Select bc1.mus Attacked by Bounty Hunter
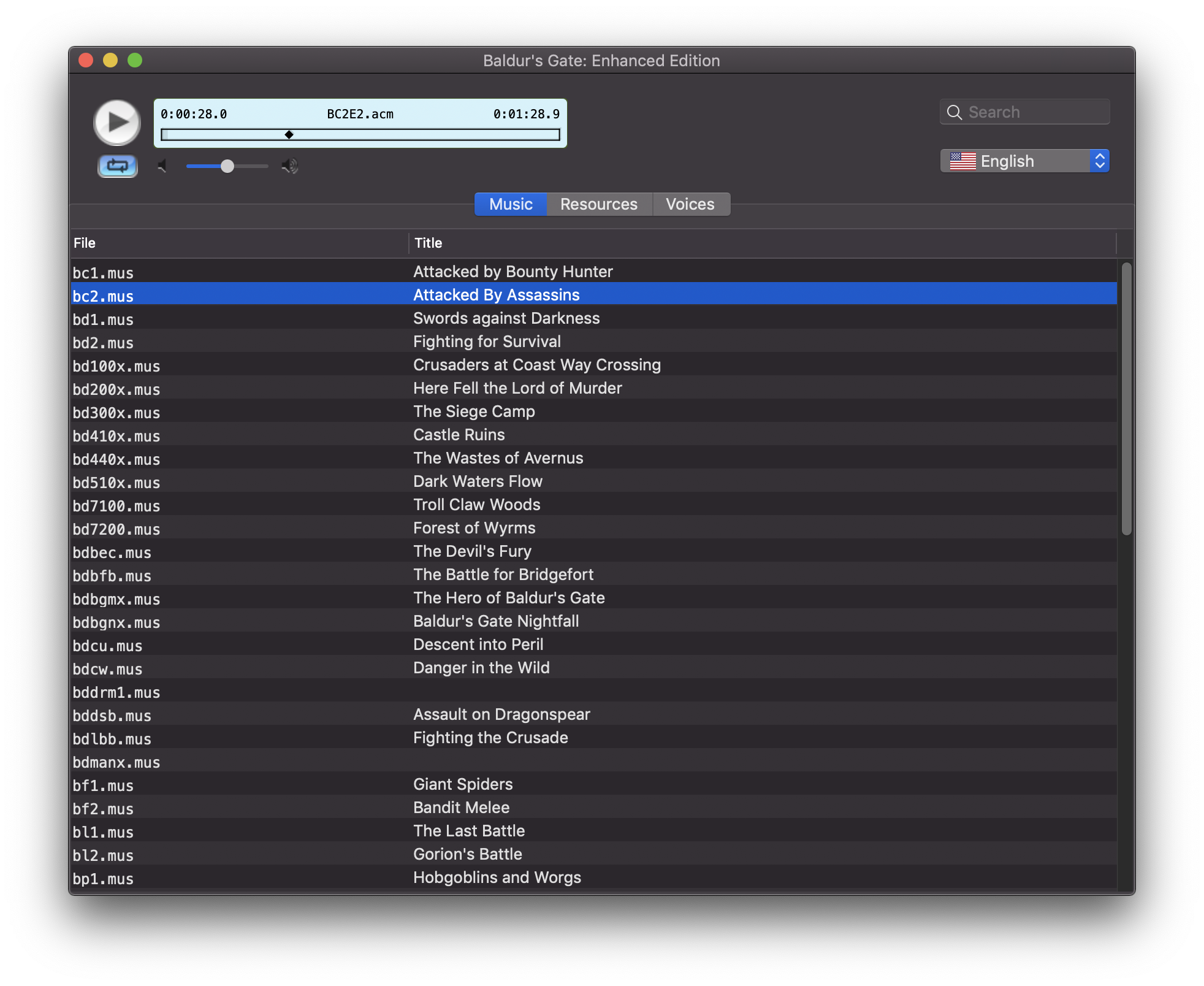Viewport: 1204px width, 986px height. 593,272
